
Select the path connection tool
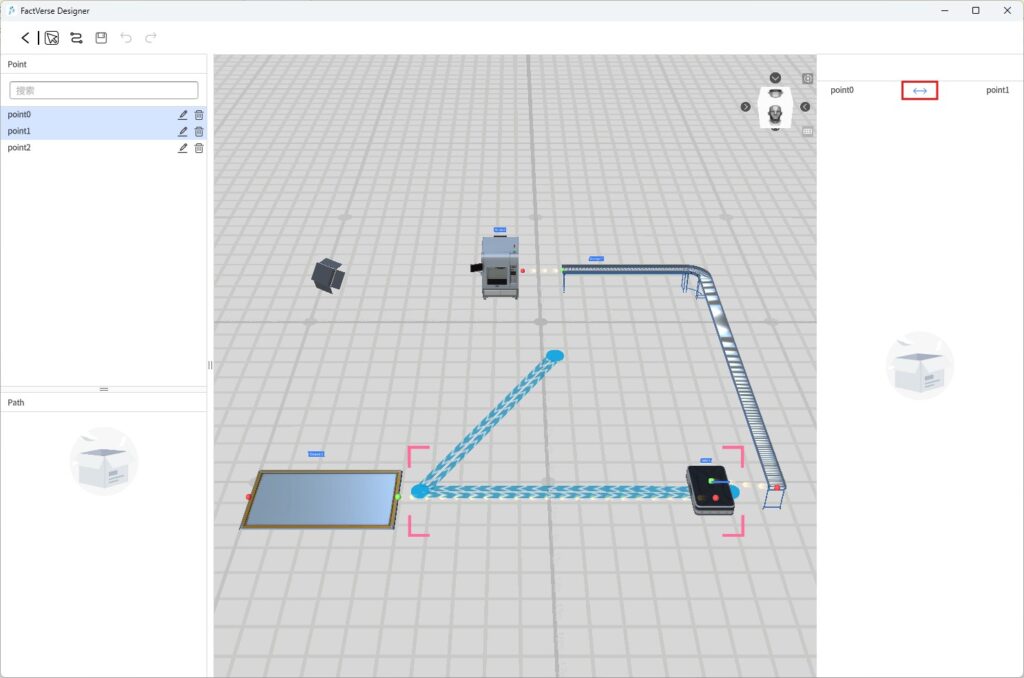tap(76, 38)
